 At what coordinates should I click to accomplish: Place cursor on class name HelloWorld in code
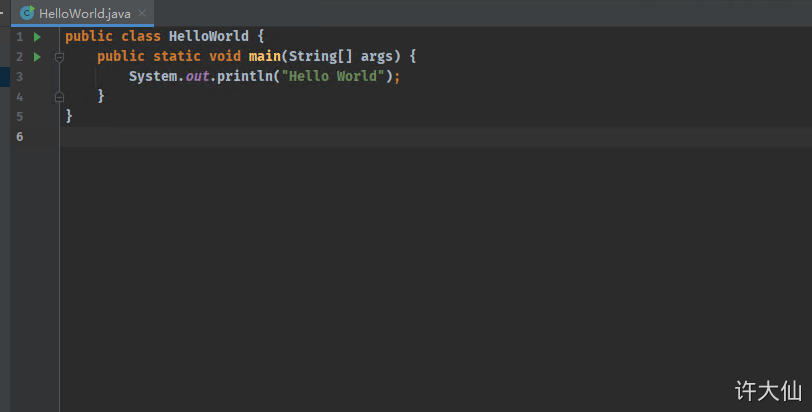[209, 36]
